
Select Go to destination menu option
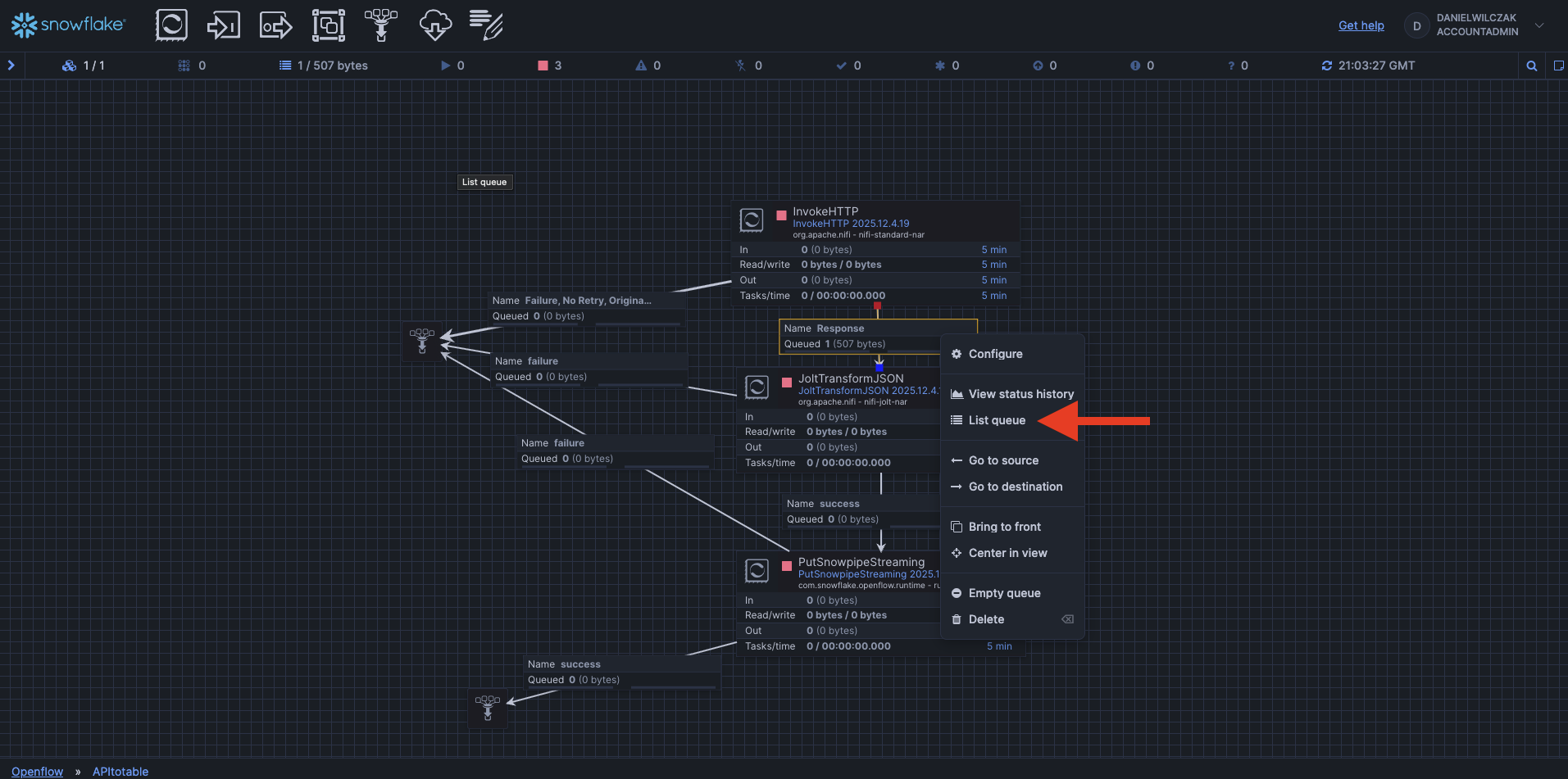coord(1015,487)
